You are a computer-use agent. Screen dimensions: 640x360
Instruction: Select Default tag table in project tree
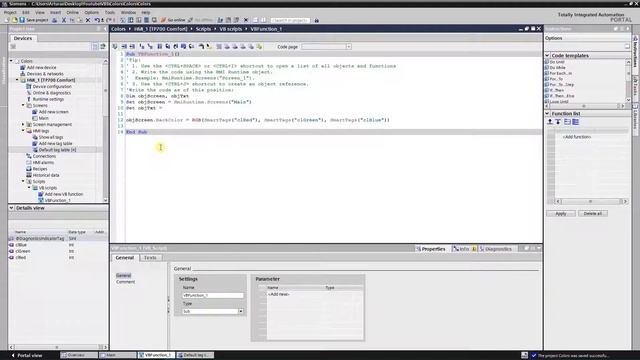58,150
